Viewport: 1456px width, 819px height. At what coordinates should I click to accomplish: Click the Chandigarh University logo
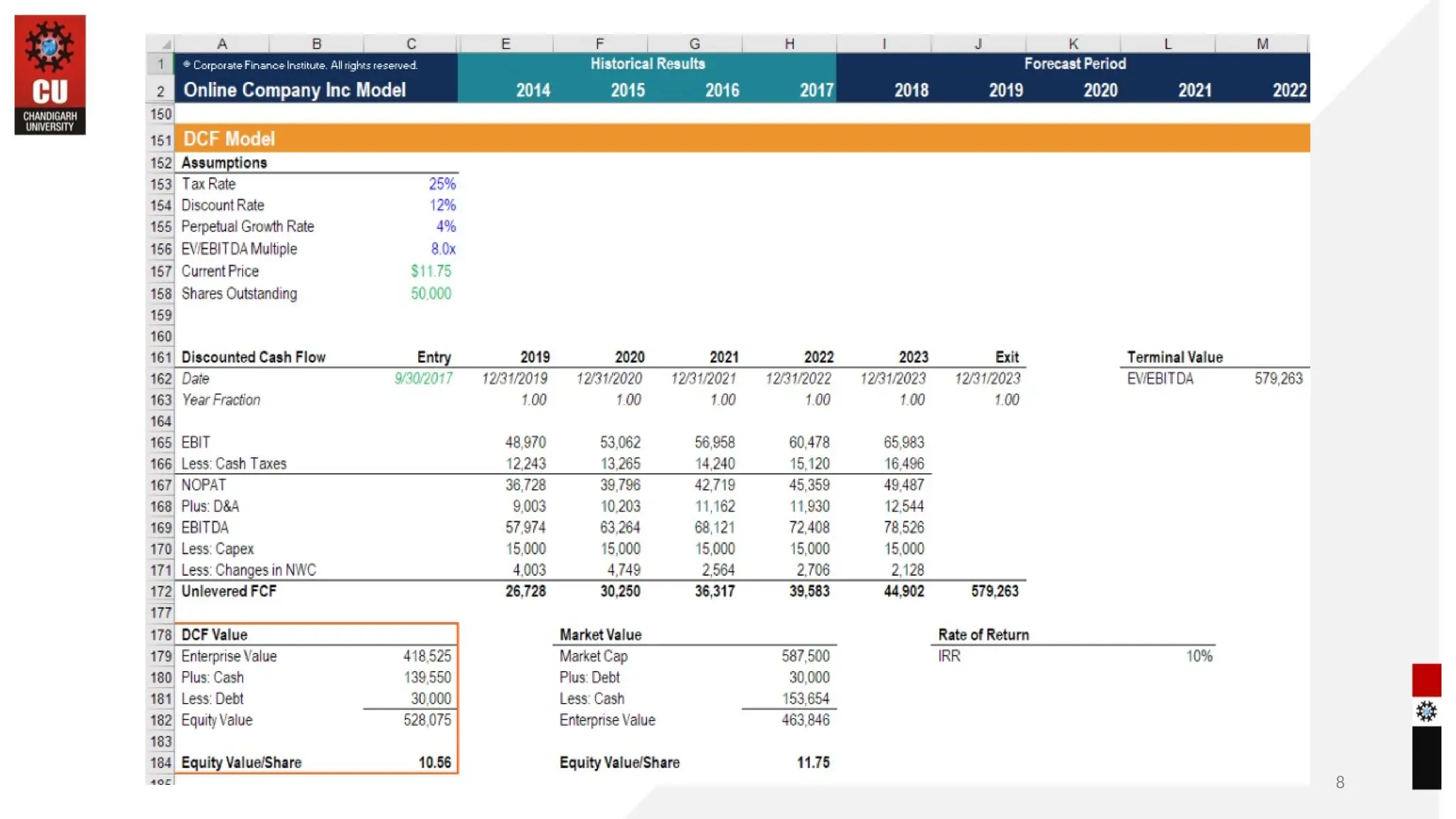tap(50, 75)
